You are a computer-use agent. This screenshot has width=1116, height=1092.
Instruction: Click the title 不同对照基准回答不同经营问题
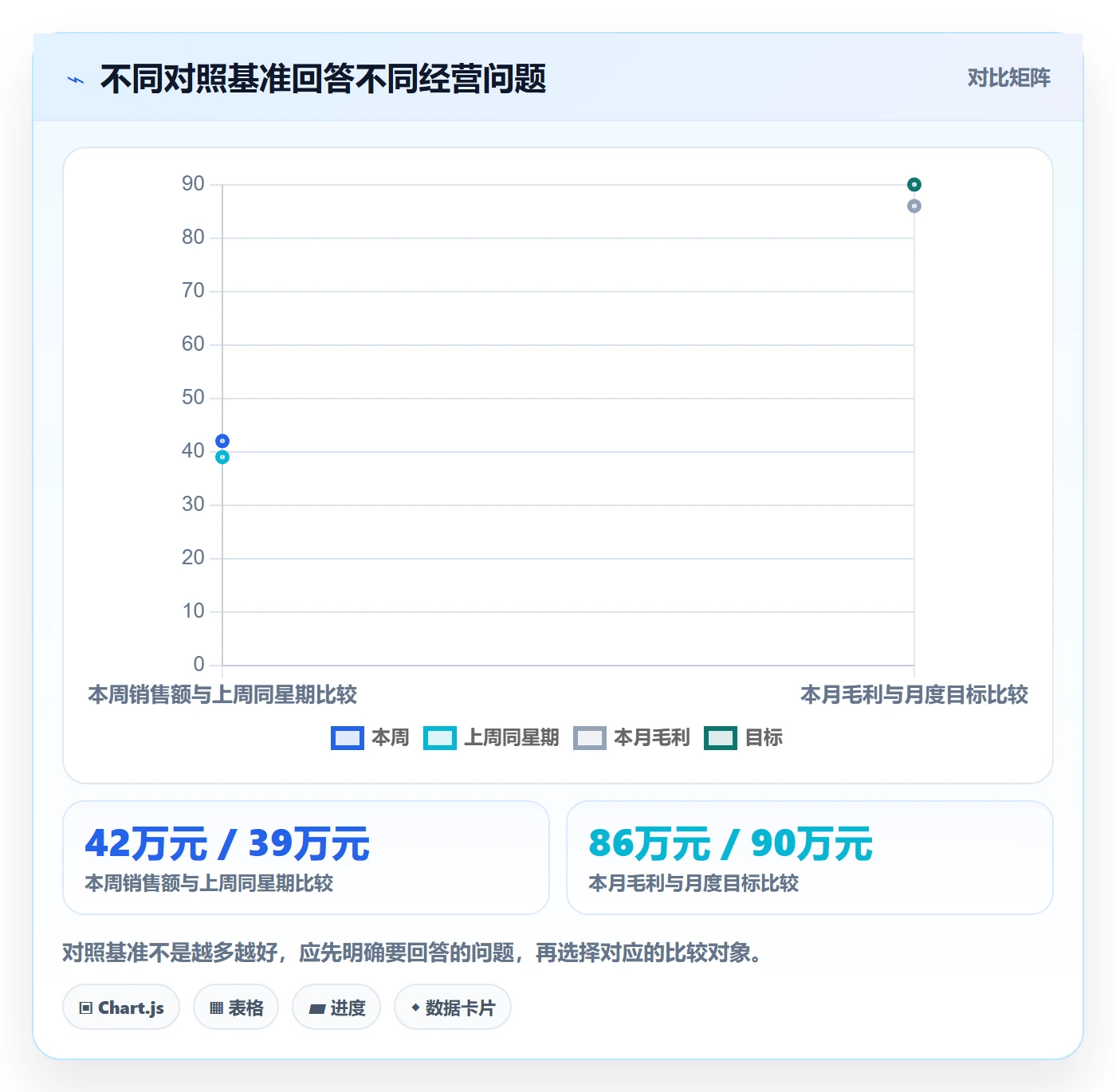(323, 79)
